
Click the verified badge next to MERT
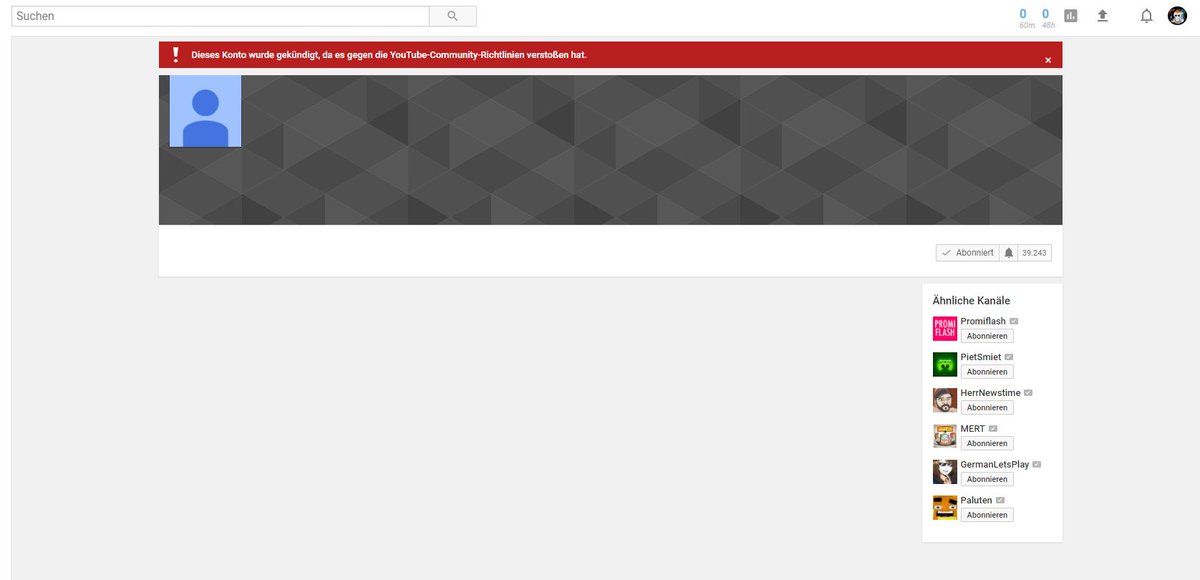993,429
